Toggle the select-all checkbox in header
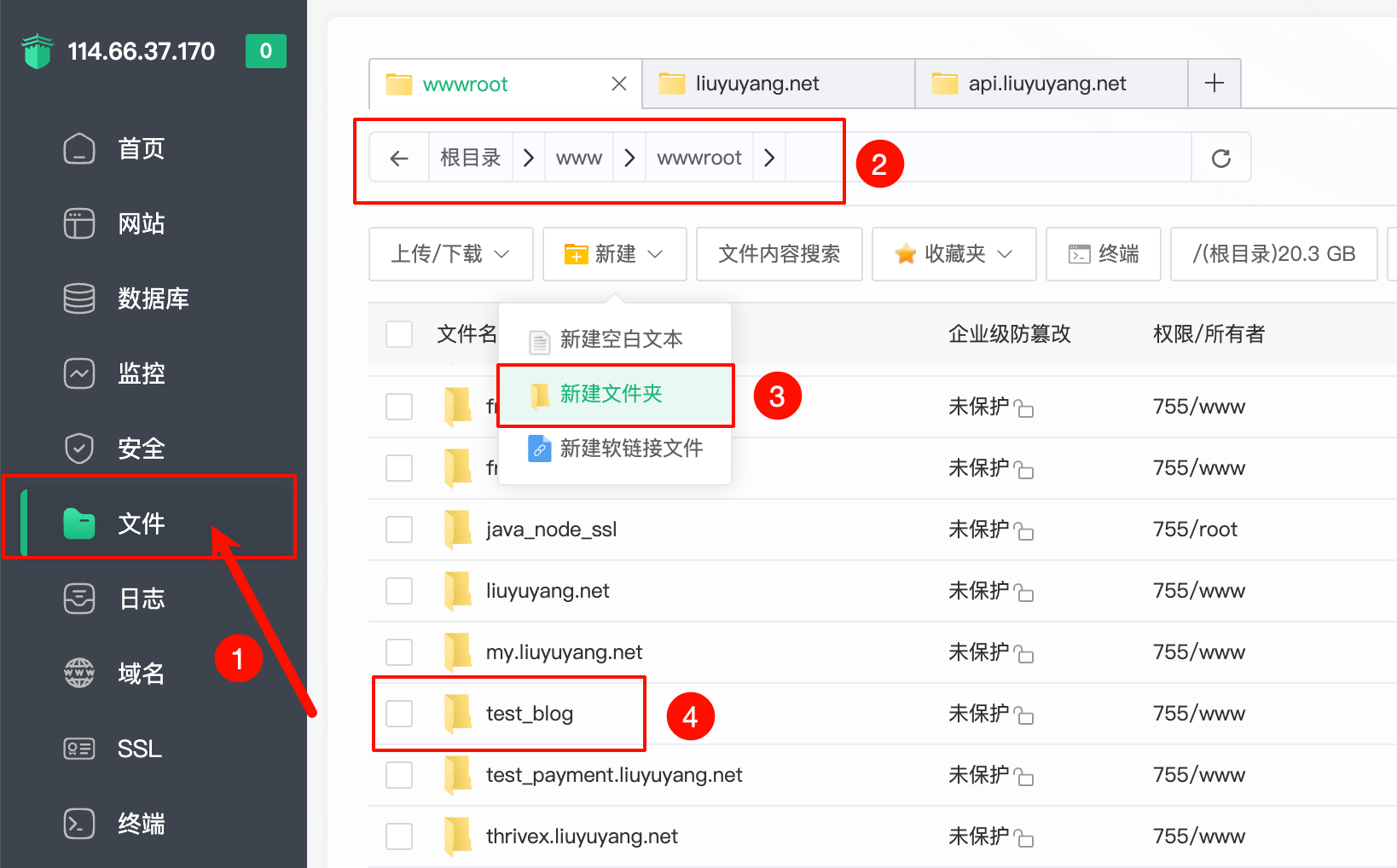 pos(399,334)
